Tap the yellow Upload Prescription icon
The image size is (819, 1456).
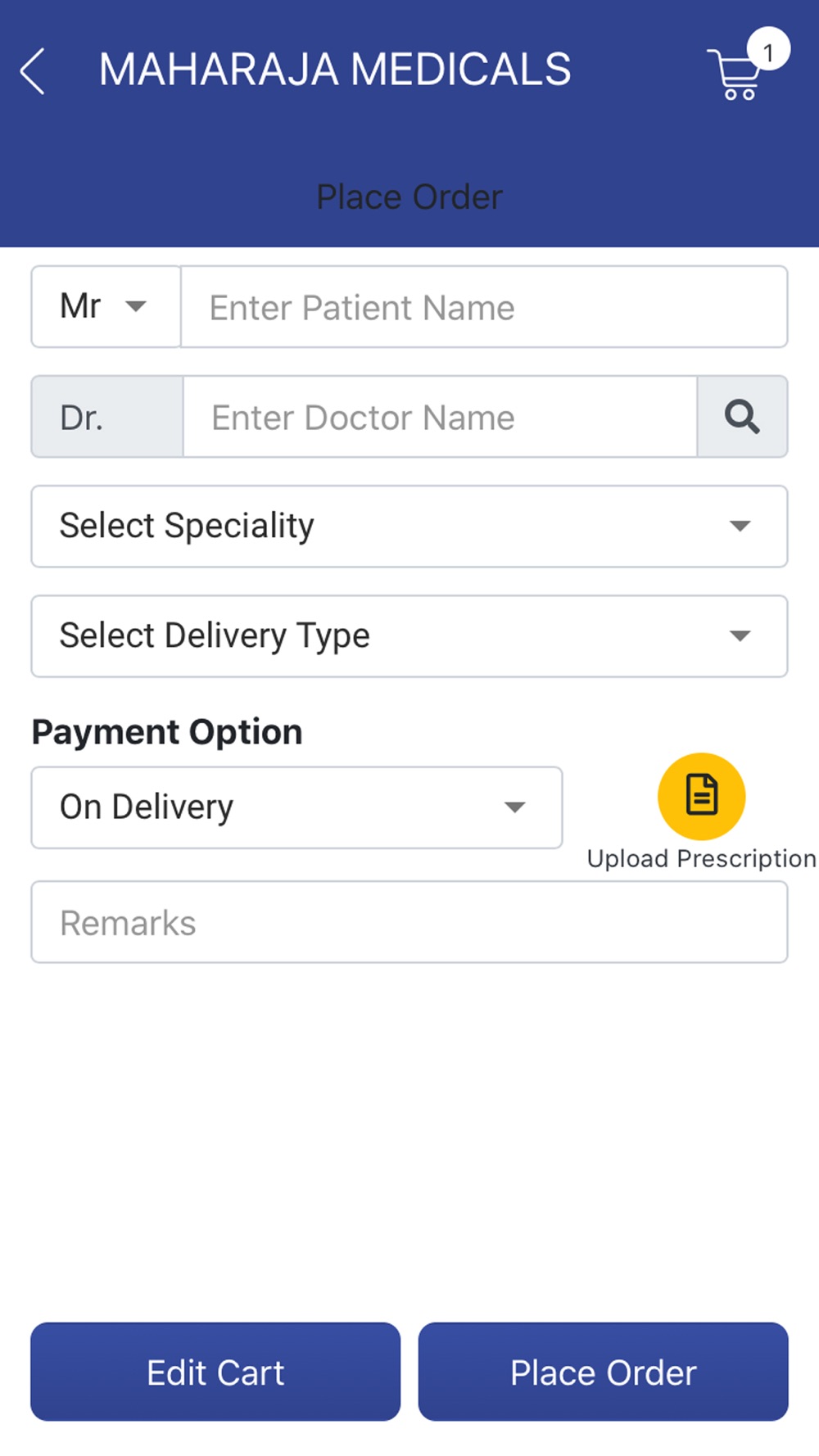(702, 796)
